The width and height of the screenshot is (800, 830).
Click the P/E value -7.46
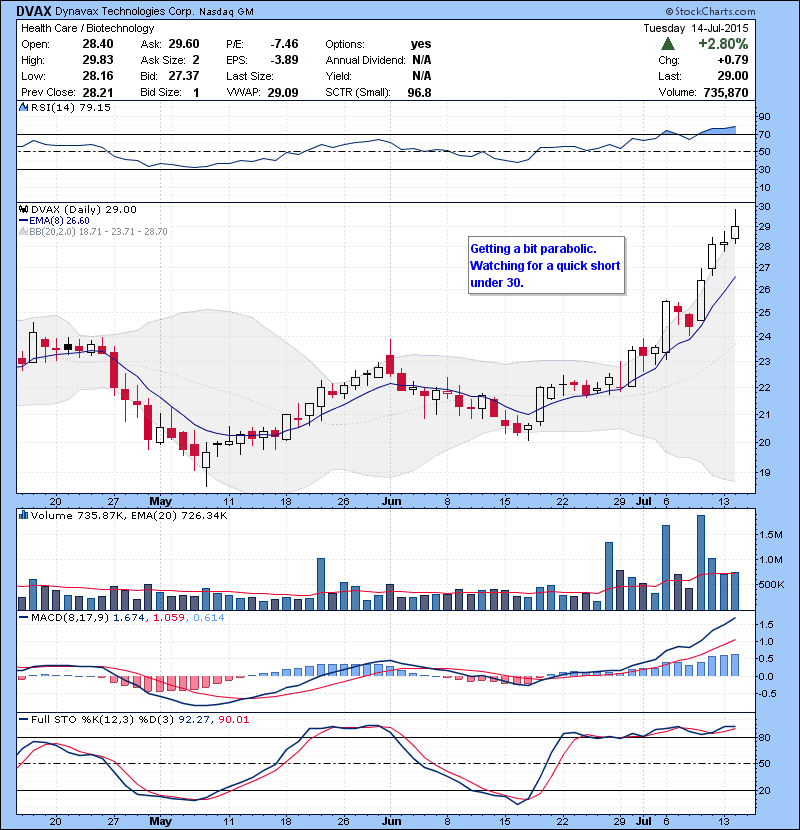pos(284,44)
